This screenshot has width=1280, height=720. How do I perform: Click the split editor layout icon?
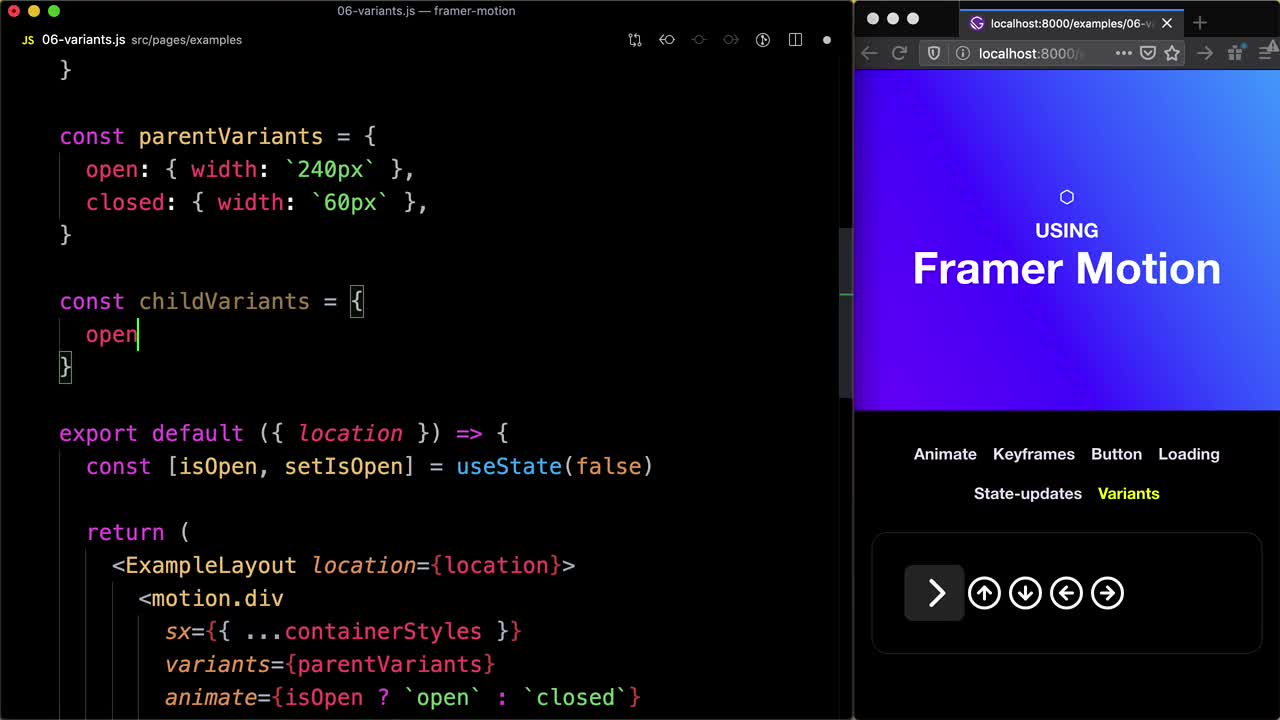tap(795, 40)
